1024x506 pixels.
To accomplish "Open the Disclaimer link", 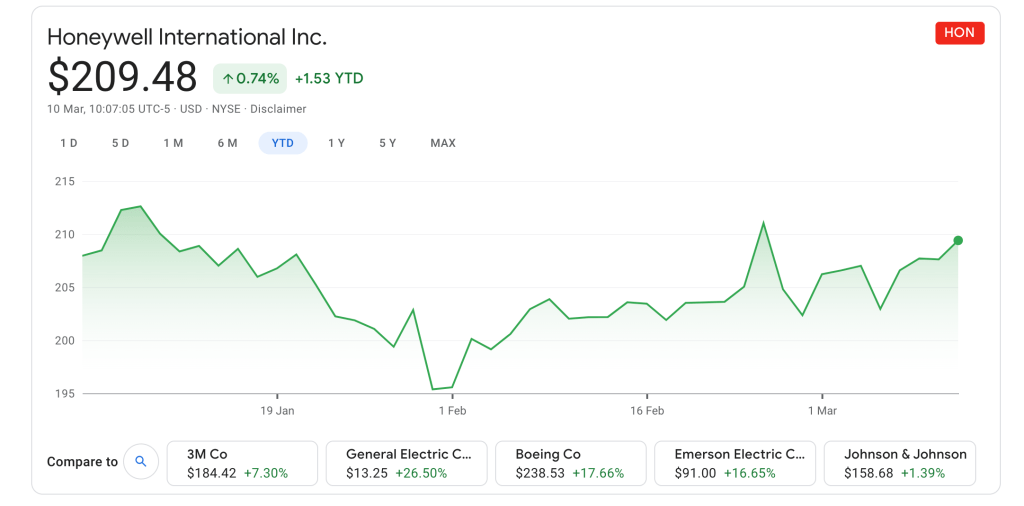I will click(278, 109).
